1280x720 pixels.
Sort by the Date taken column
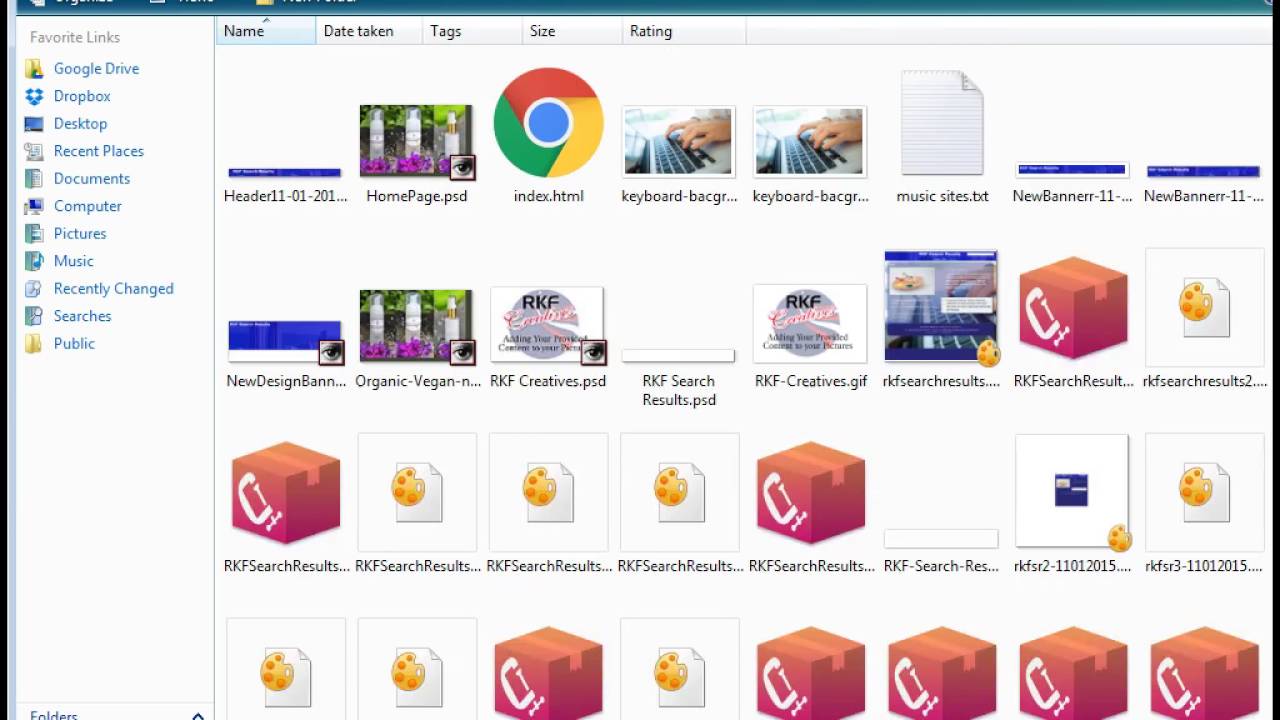pyautogui.click(x=369, y=31)
